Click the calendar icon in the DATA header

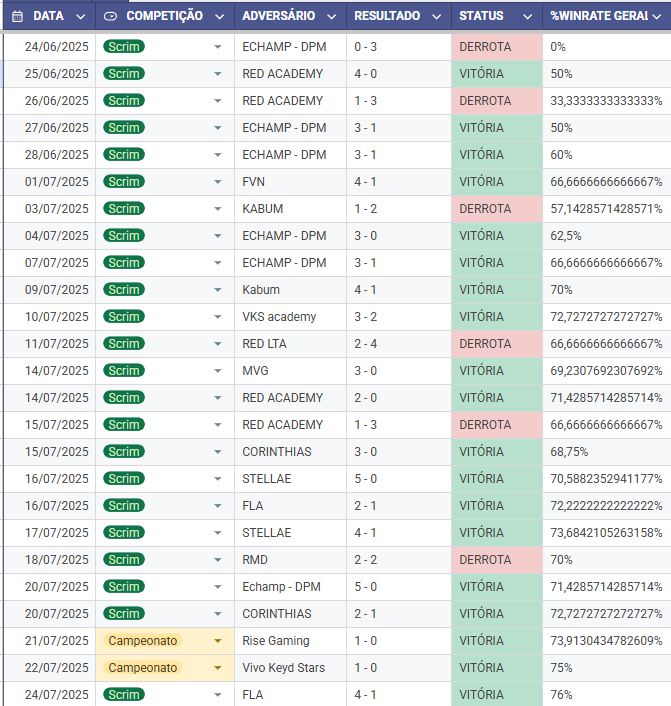point(17,17)
